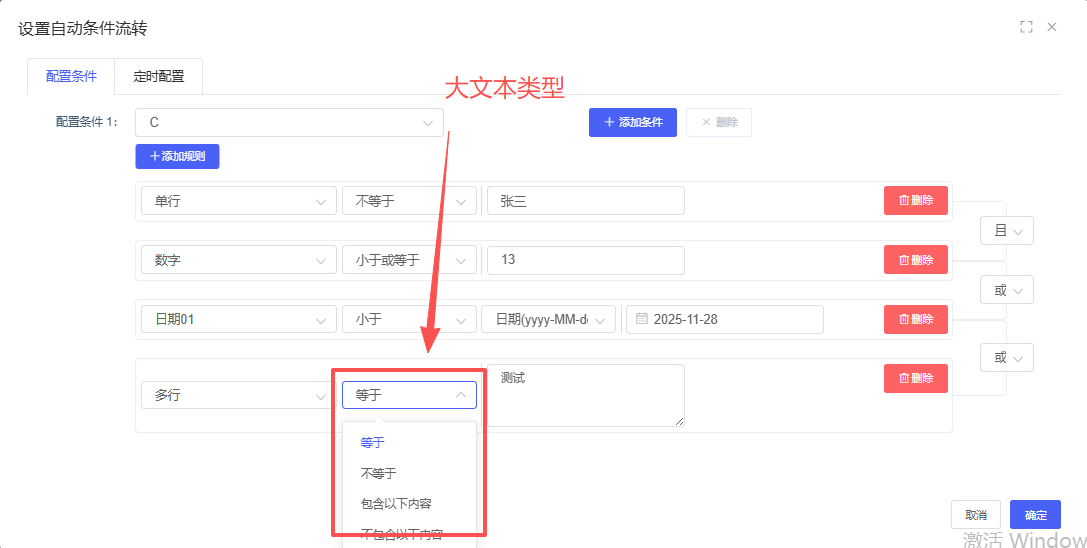The image size is (1087, 548).
Task: Click the 添加规则 button
Action: click(177, 156)
